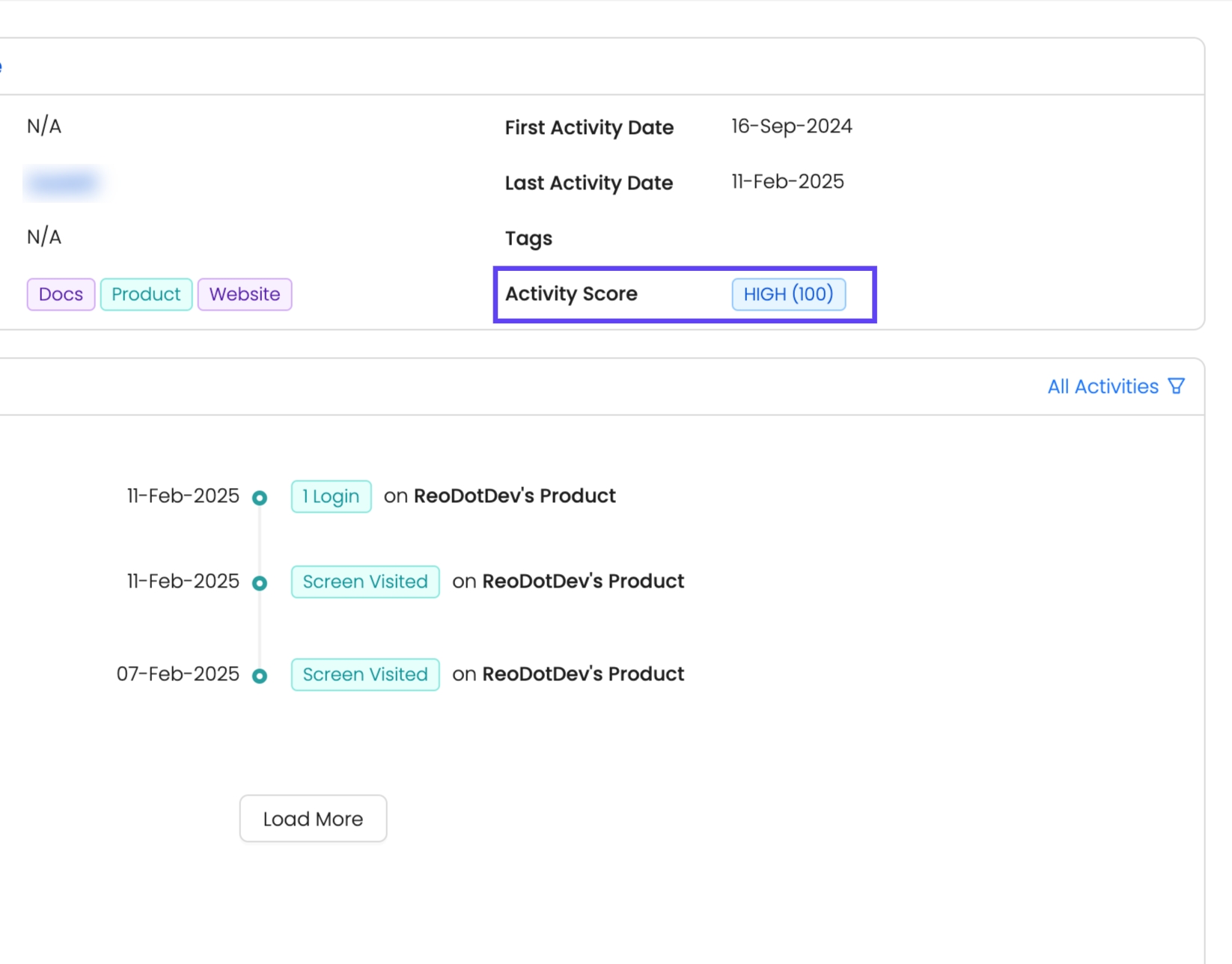Select timeline dot for 07-Feb-2025 entry
This screenshot has width=1232, height=964.
pos(260,676)
